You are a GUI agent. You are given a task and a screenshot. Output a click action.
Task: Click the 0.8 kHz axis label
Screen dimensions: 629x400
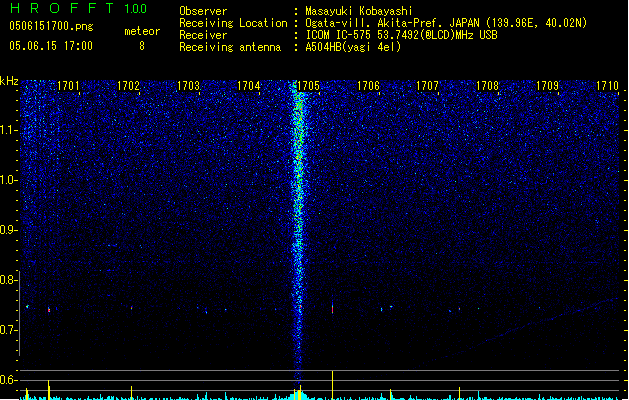(x=8, y=280)
